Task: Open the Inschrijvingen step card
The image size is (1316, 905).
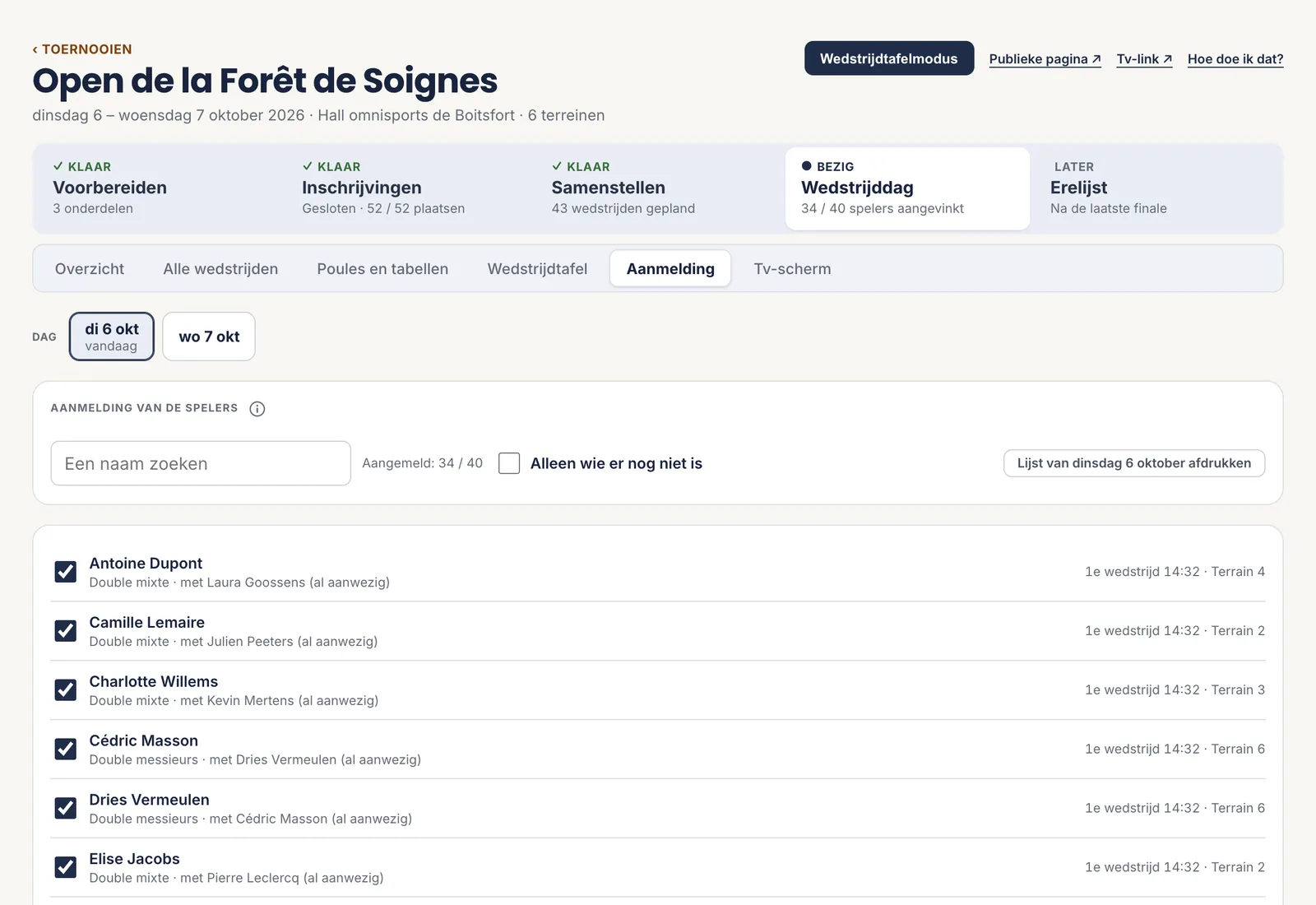Action: pos(408,188)
